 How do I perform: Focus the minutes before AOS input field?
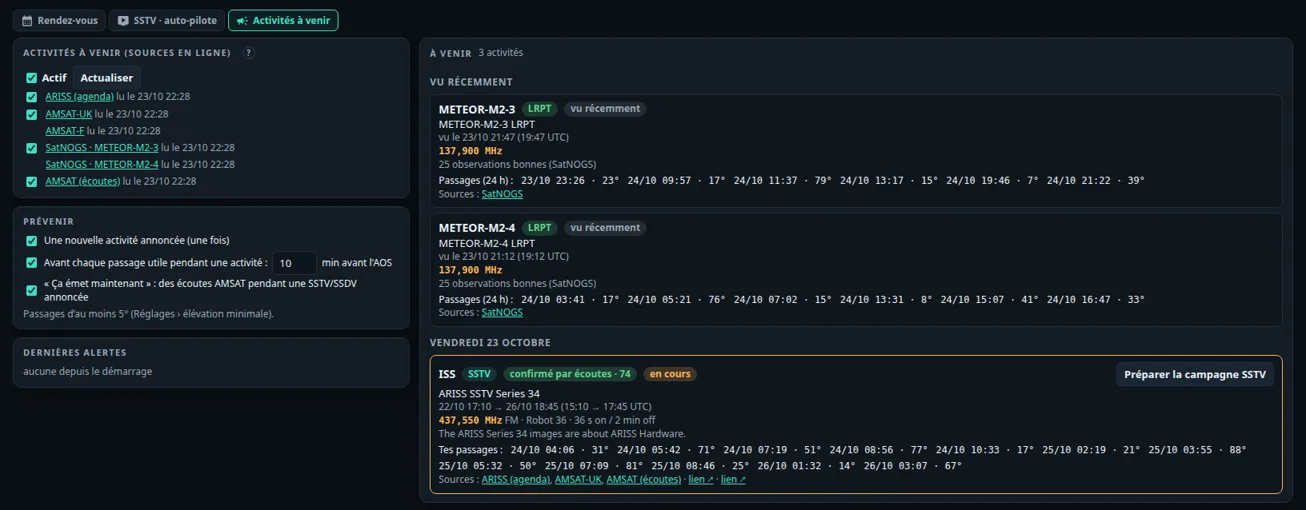294,263
